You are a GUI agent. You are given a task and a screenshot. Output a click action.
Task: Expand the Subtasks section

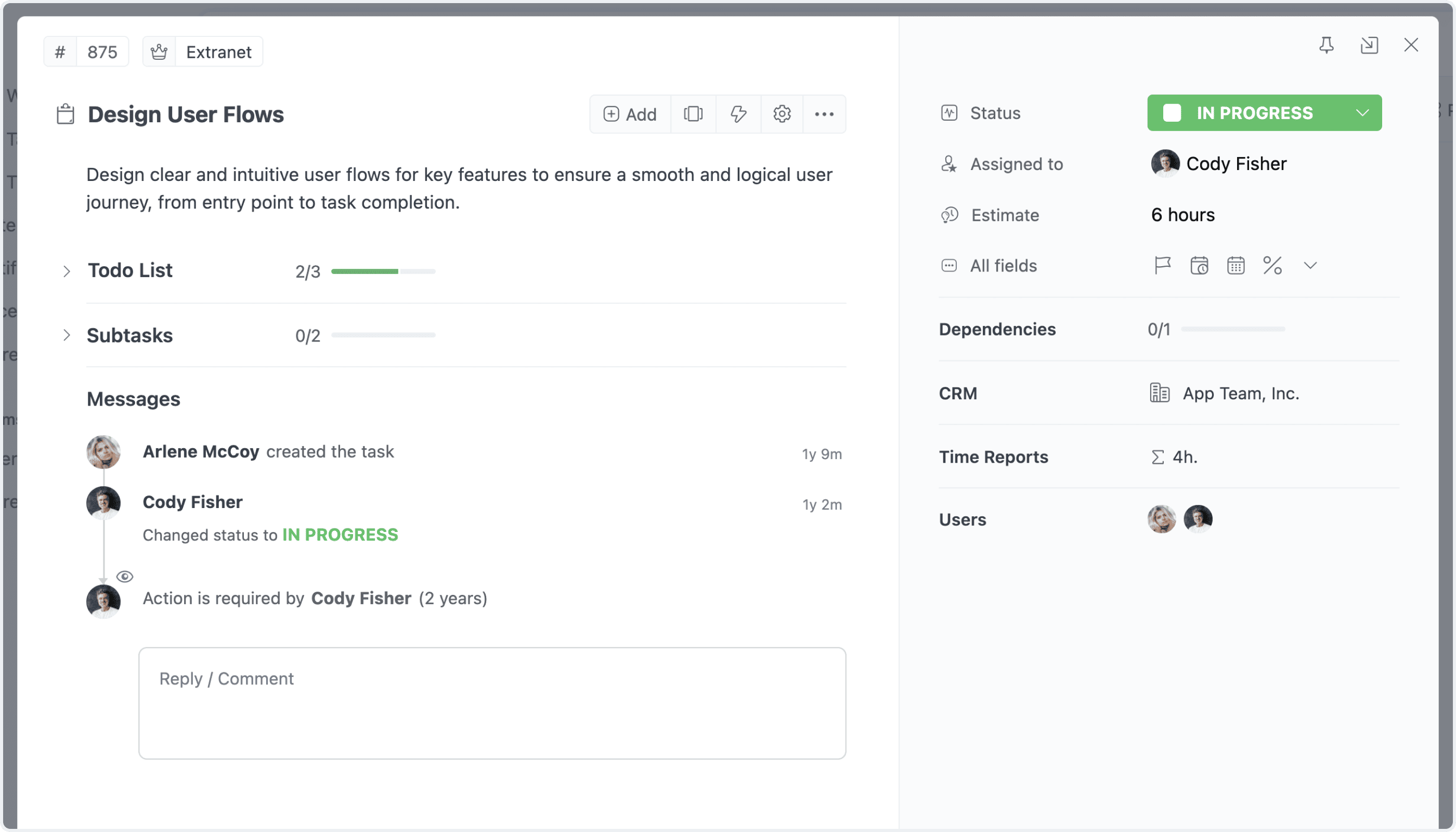coord(67,335)
